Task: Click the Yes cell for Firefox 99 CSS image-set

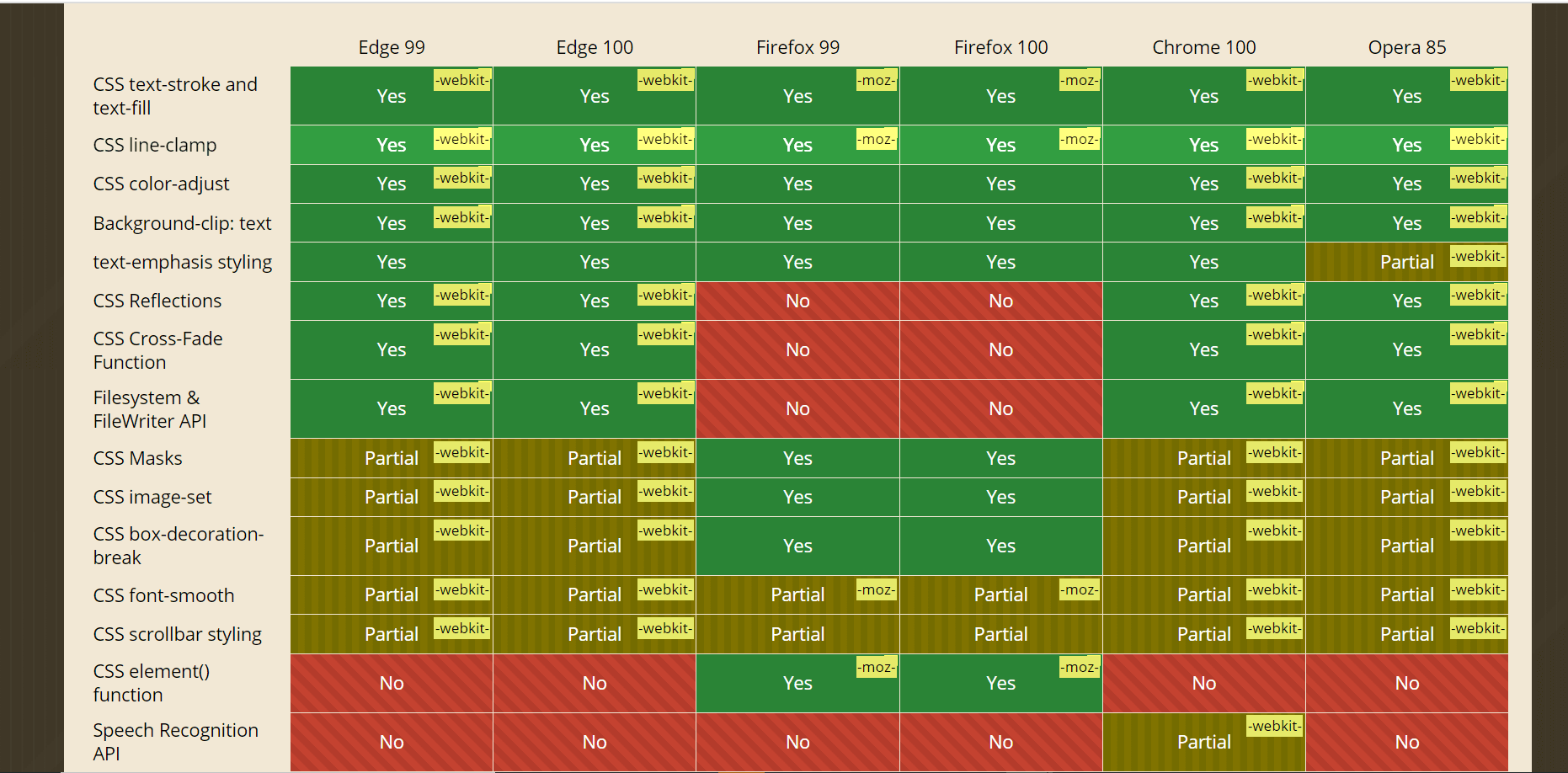Action: (797, 497)
